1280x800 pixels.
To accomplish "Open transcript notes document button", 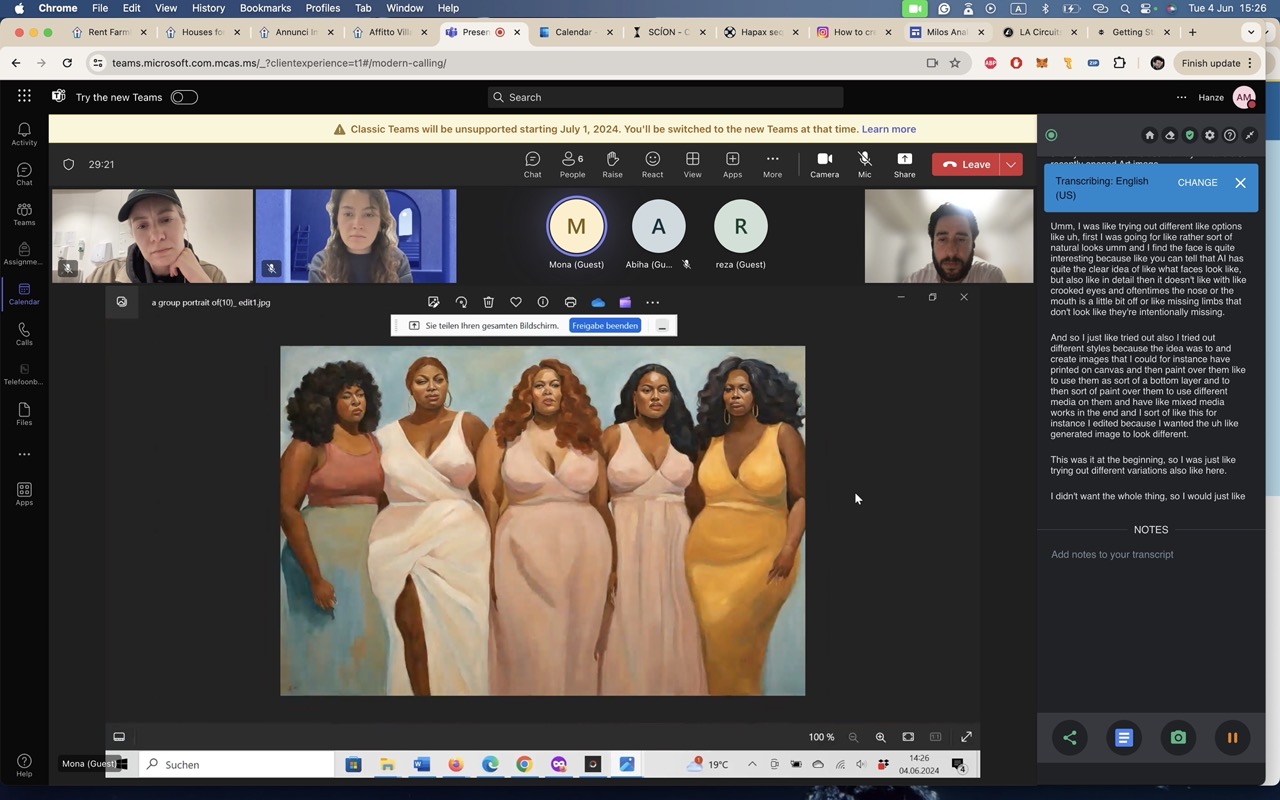I will [x=1124, y=738].
